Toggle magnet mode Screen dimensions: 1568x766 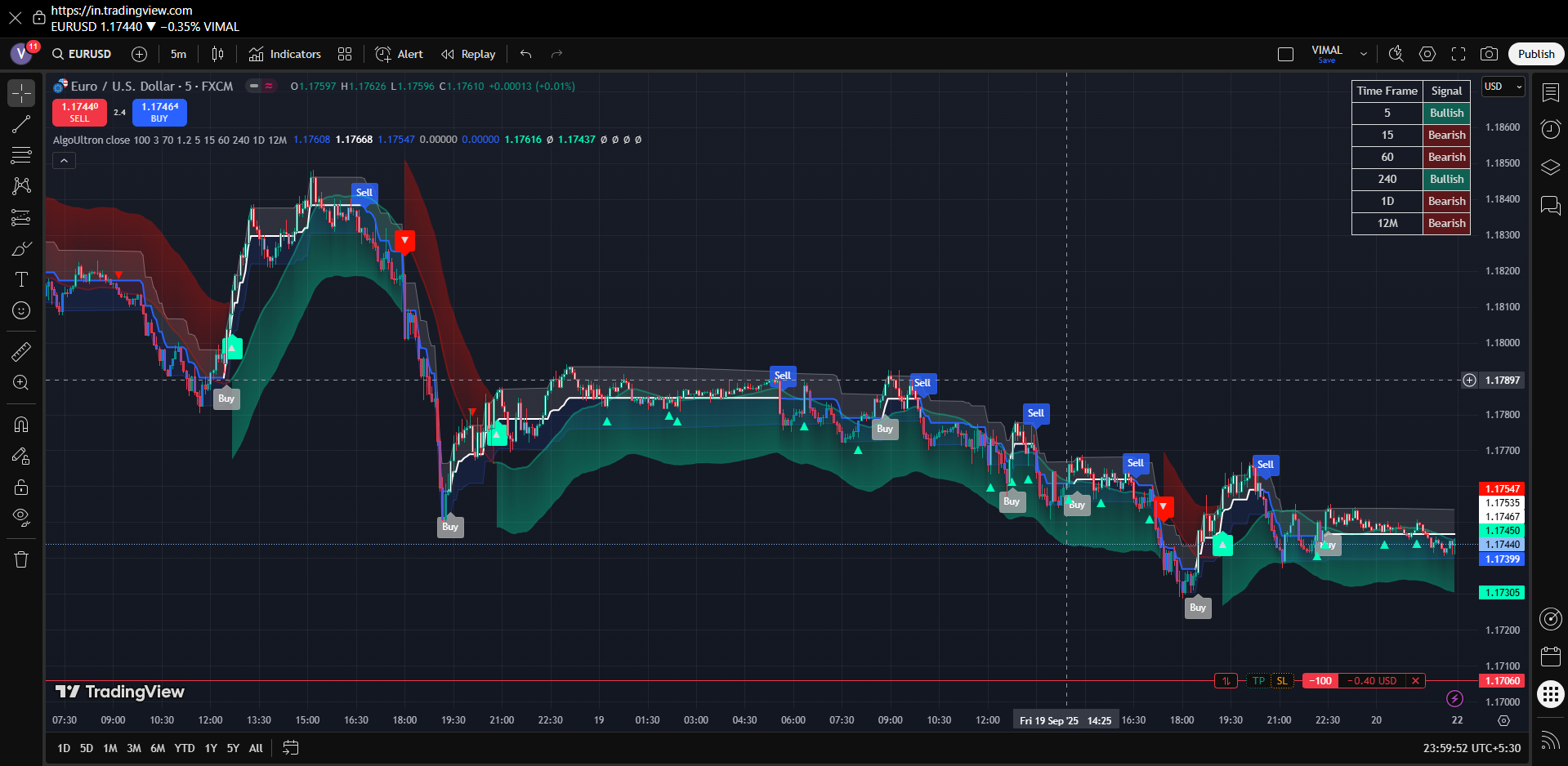pos(21,425)
